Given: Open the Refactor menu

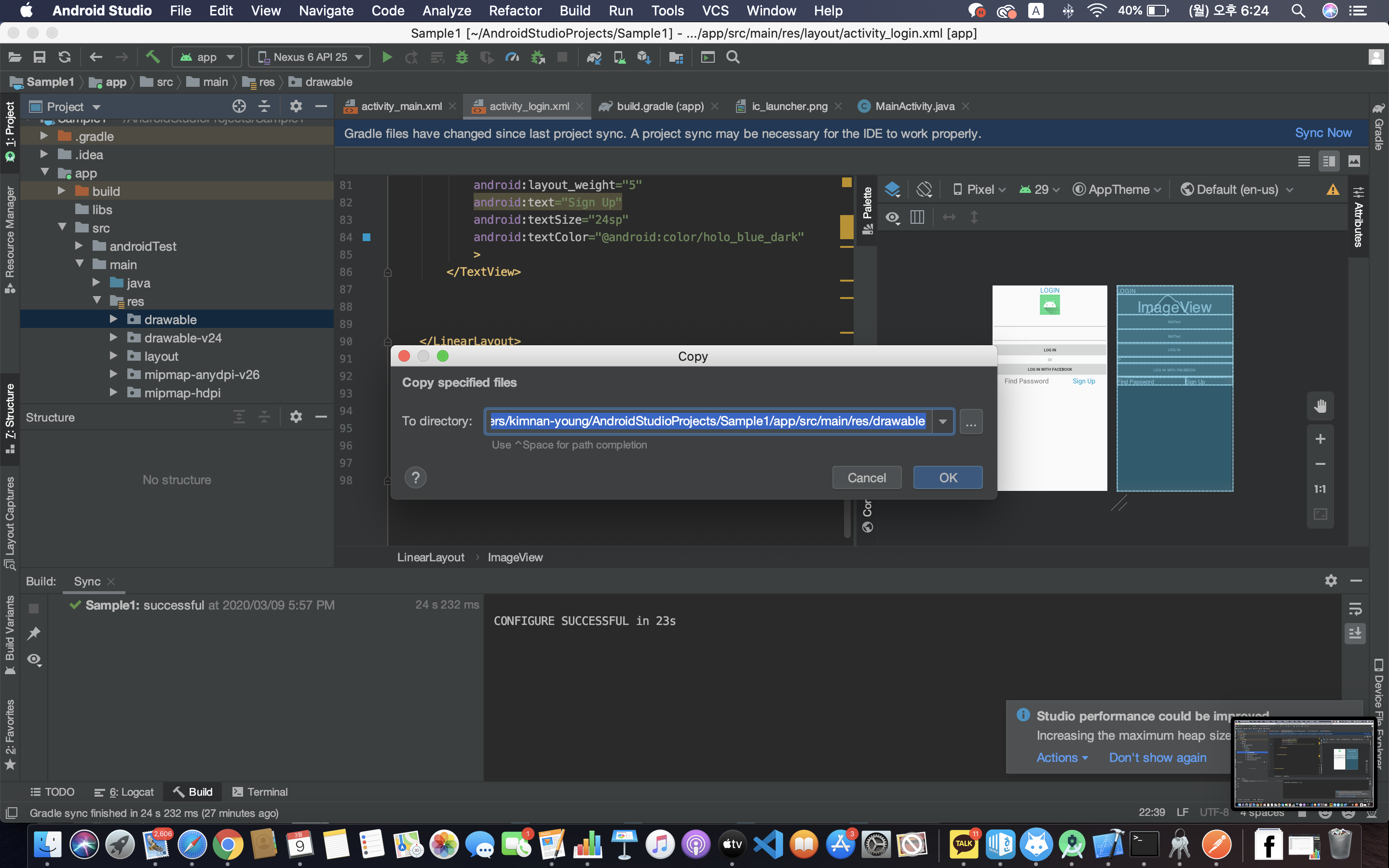Looking at the screenshot, I should click(x=515, y=11).
